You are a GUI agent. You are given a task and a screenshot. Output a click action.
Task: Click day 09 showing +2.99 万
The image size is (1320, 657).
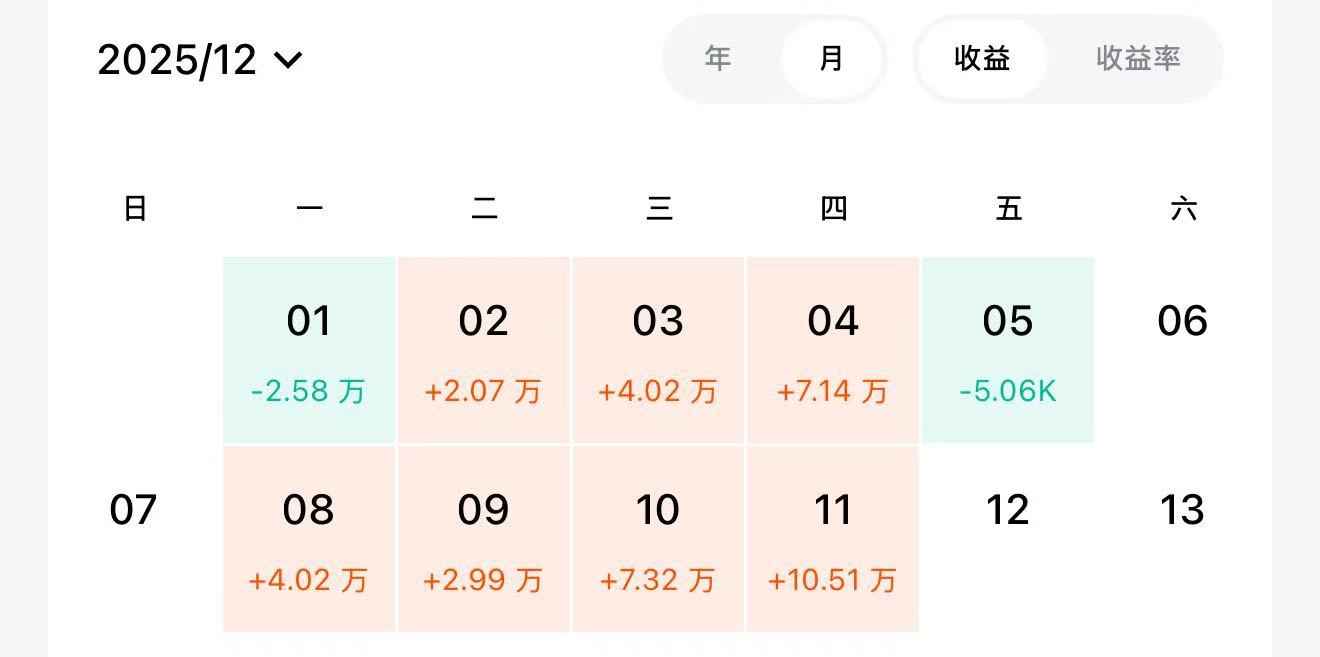[484, 539]
